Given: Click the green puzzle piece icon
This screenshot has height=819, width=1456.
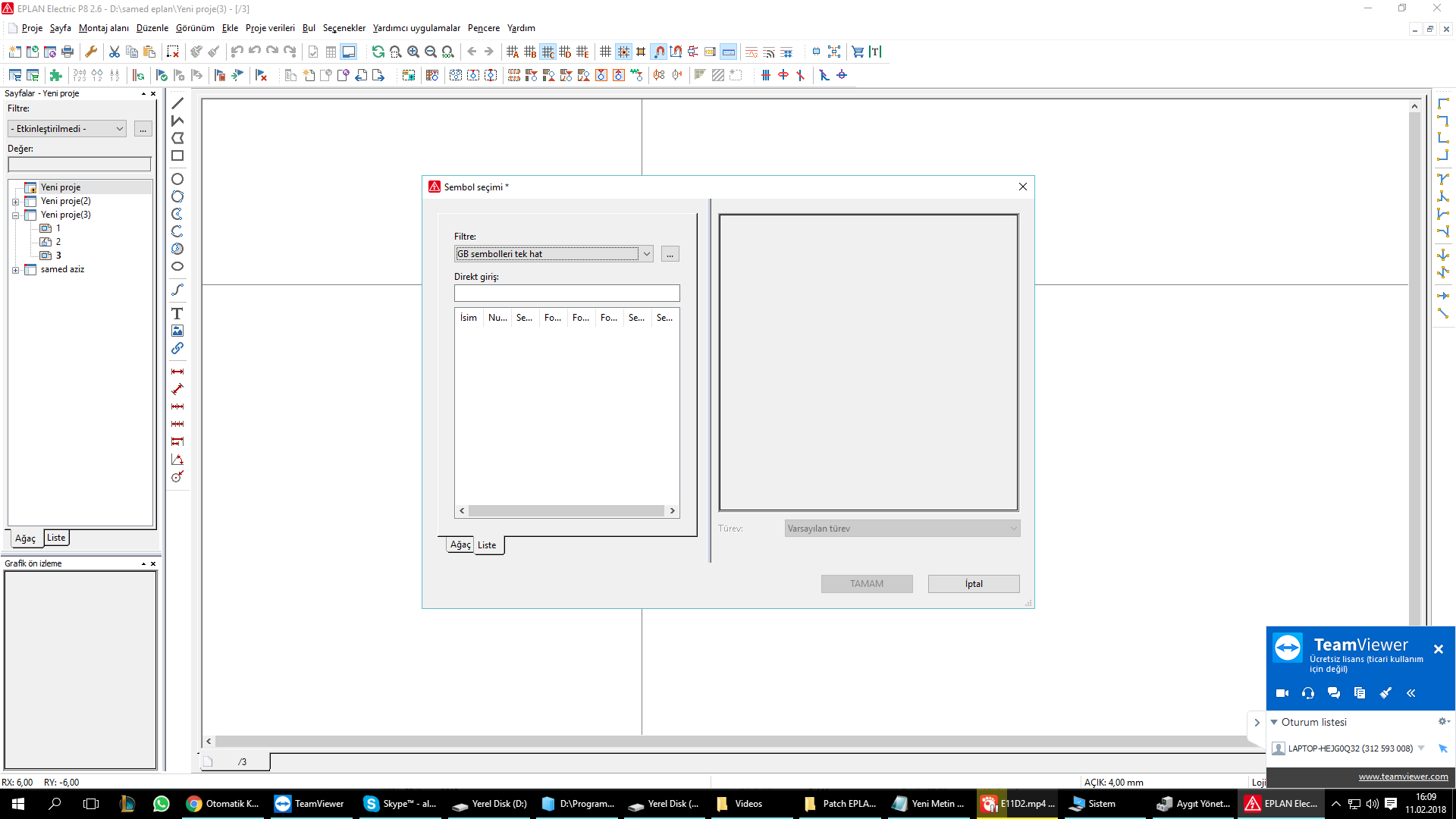Looking at the screenshot, I should 55,75.
